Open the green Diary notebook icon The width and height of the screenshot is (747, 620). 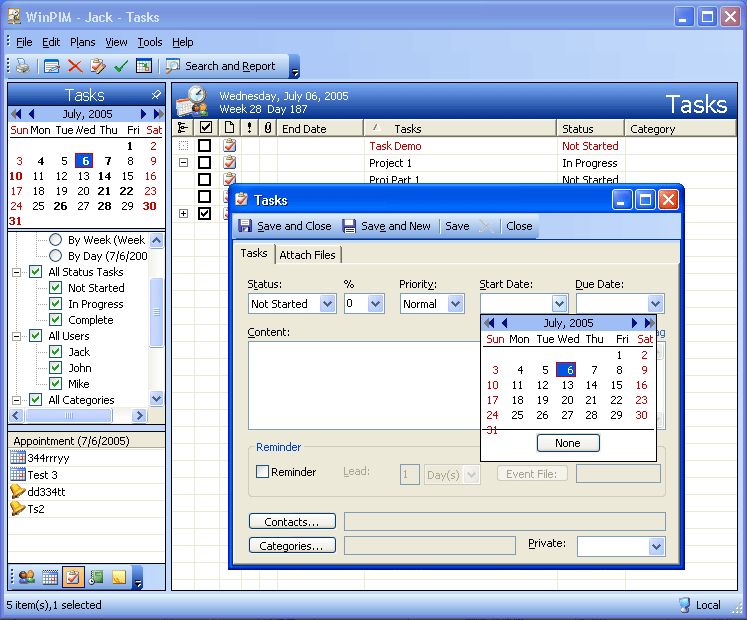(x=96, y=577)
